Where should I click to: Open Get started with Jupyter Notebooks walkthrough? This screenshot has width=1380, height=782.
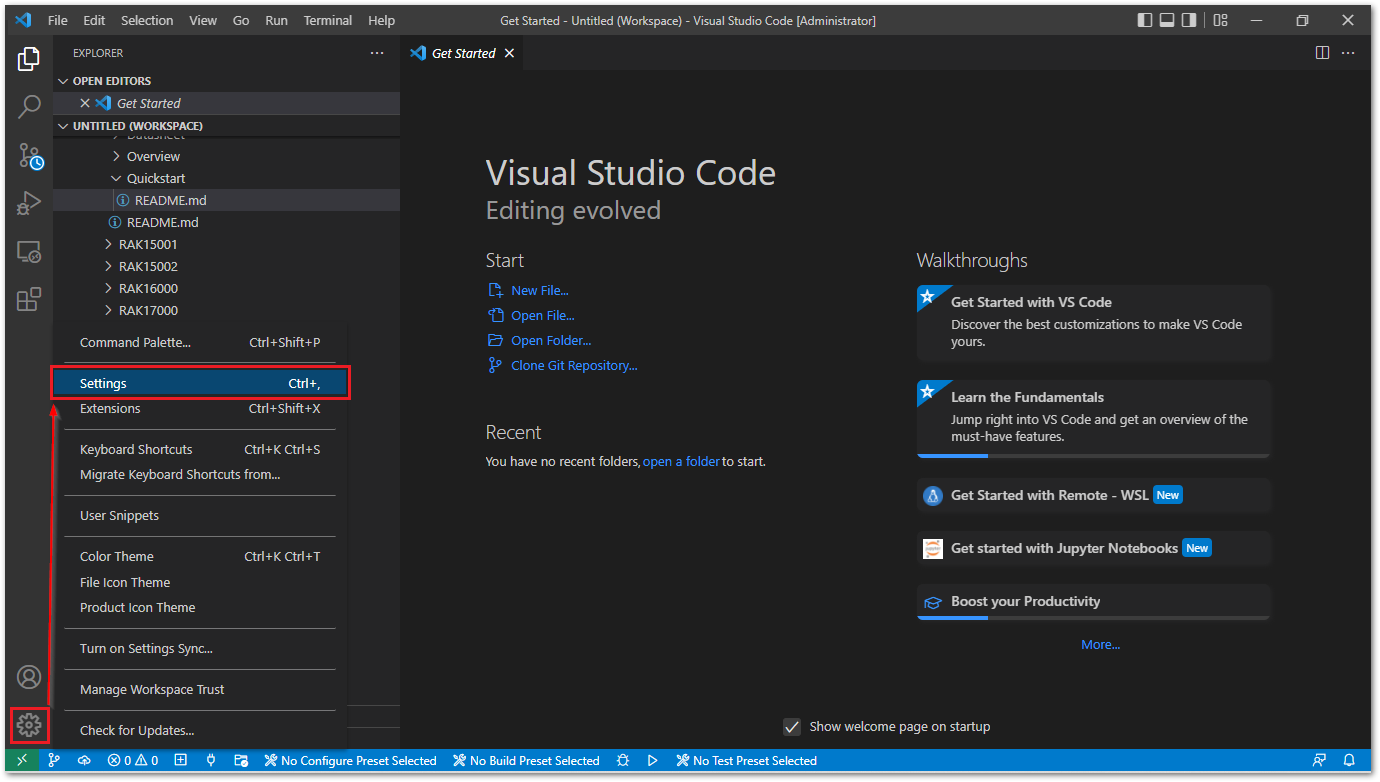coord(1094,548)
